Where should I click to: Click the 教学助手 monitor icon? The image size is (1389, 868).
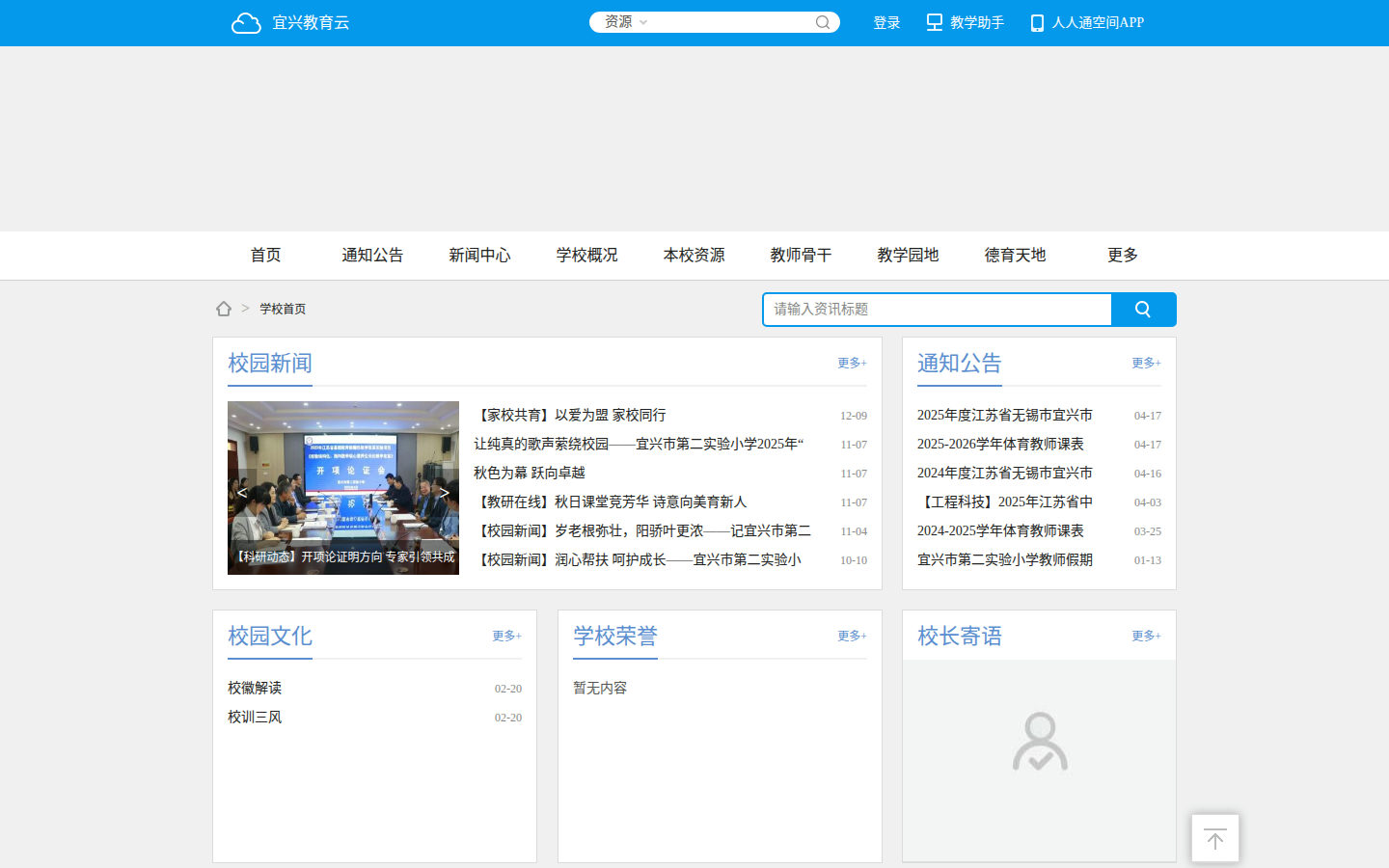pos(935,22)
